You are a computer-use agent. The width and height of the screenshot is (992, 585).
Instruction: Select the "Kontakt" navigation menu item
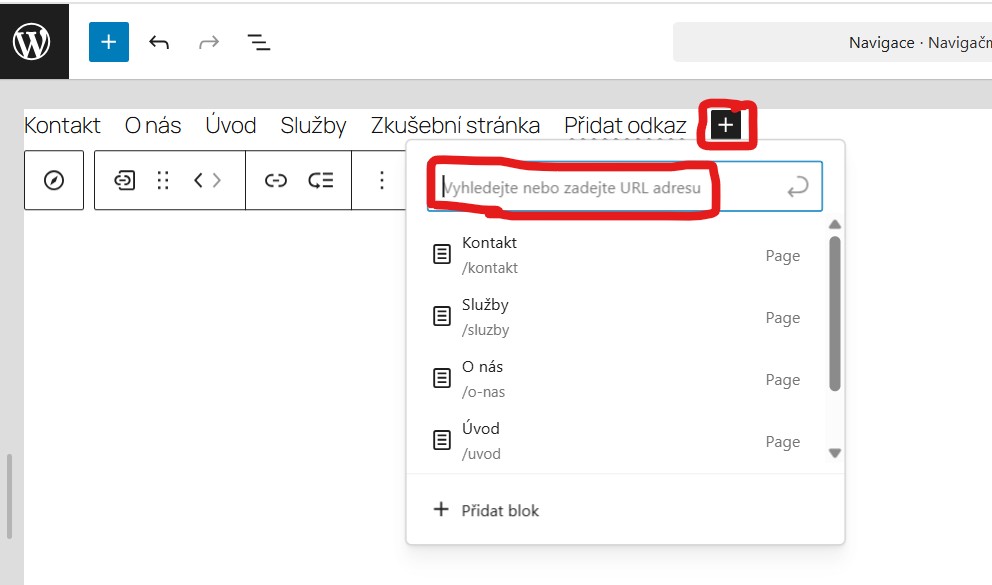click(62, 125)
